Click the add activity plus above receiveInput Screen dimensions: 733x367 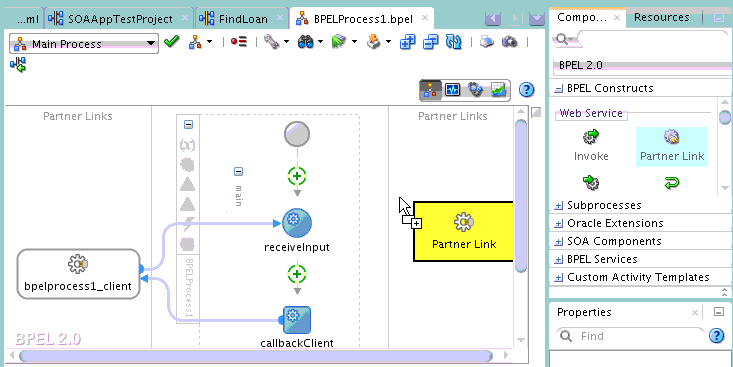click(297, 176)
